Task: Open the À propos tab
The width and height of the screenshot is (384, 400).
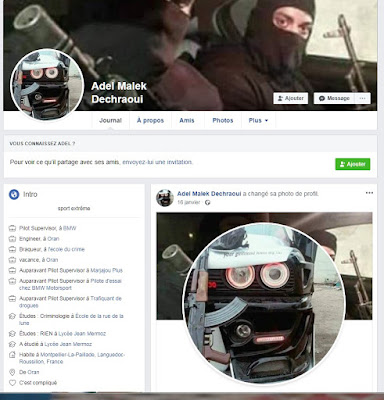Action: (x=150, y=120)
